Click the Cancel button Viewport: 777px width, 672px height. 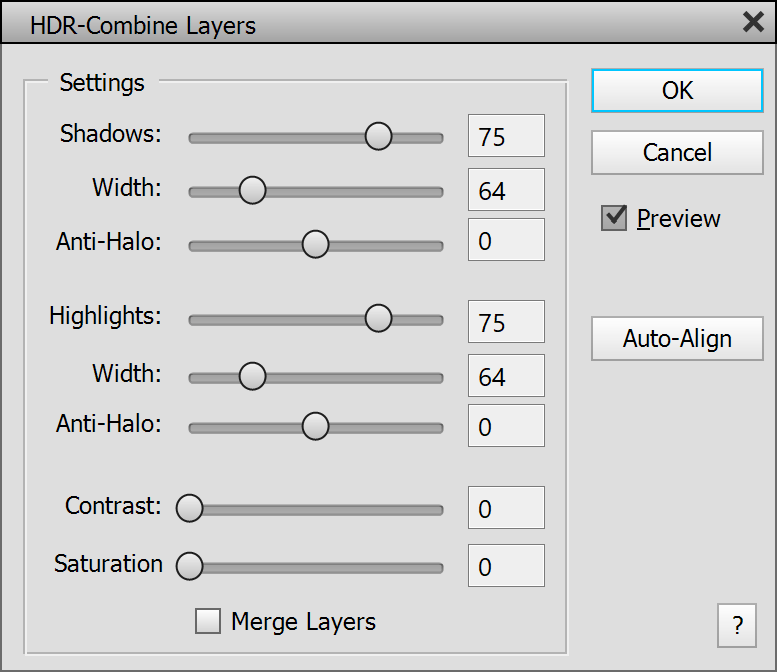(x=677, y=153)
